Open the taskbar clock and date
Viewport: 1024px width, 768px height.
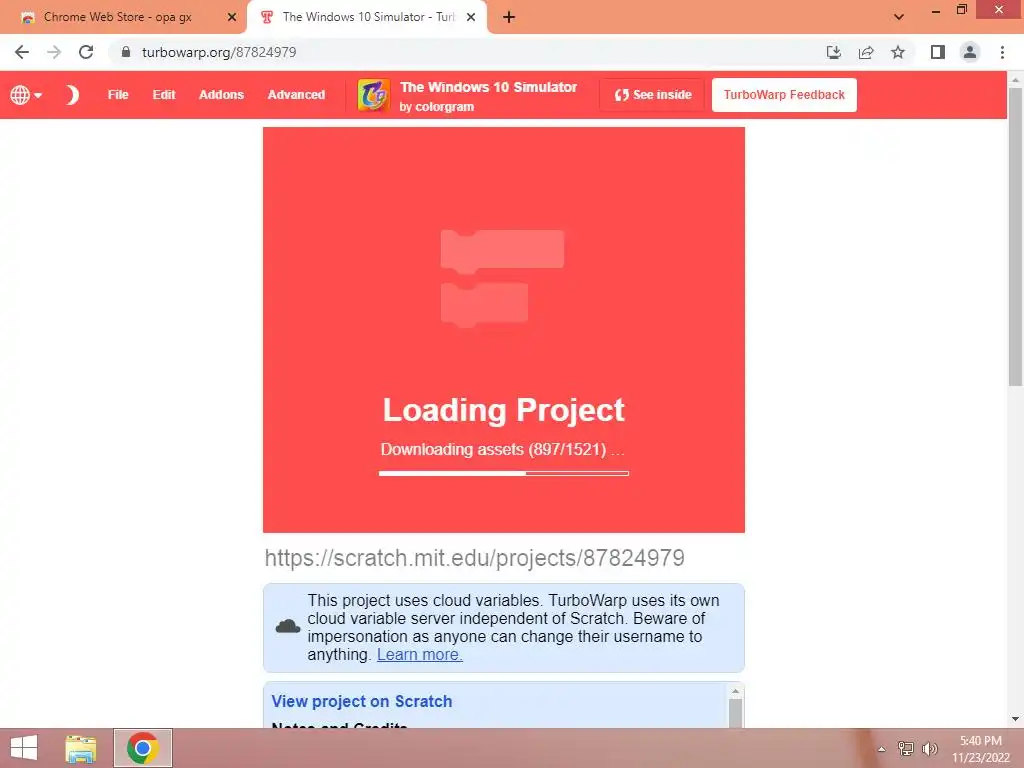(x=980, y=749)
